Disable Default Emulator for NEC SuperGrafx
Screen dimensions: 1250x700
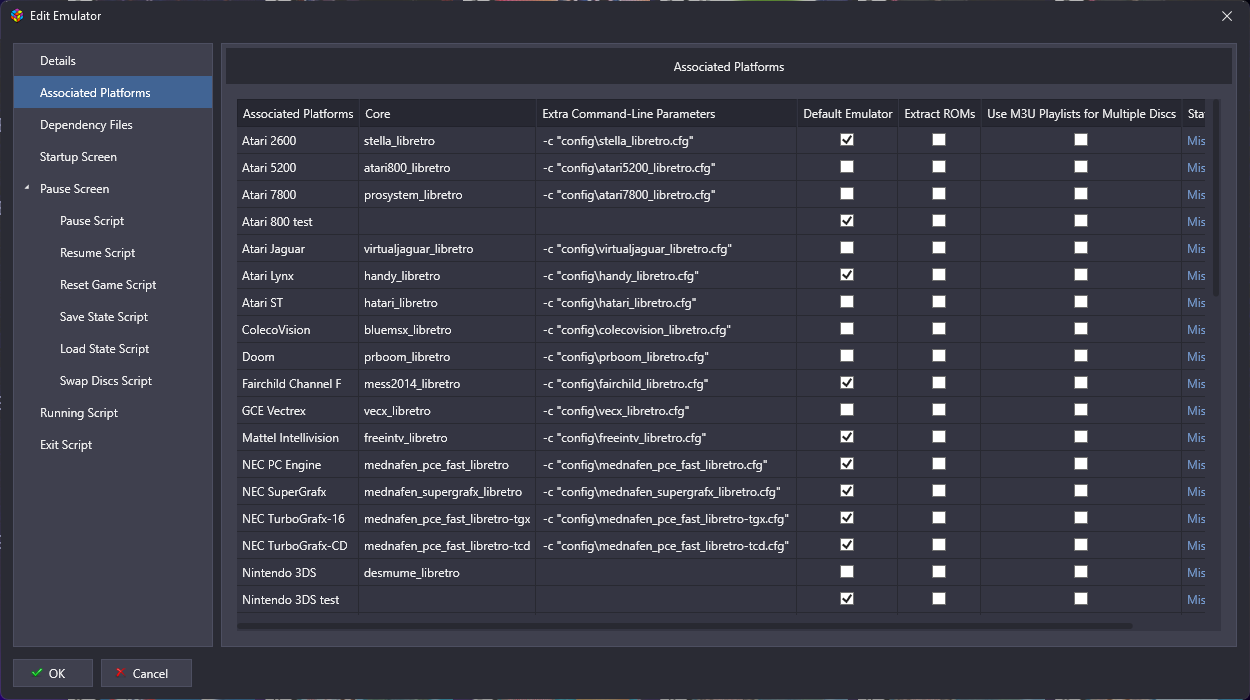[x=847, y=491]
